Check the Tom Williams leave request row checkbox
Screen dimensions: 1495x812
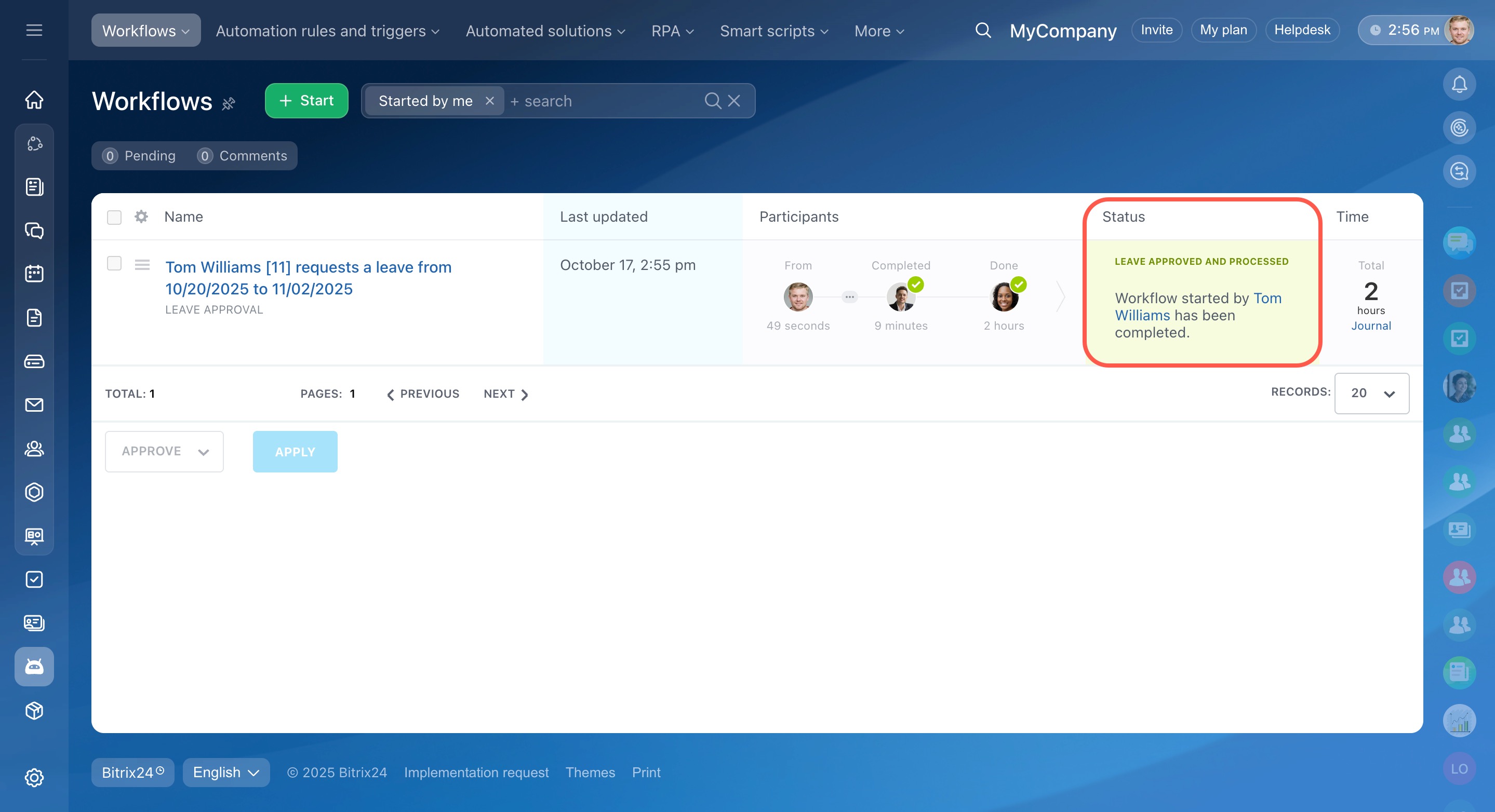pos(114,263)
